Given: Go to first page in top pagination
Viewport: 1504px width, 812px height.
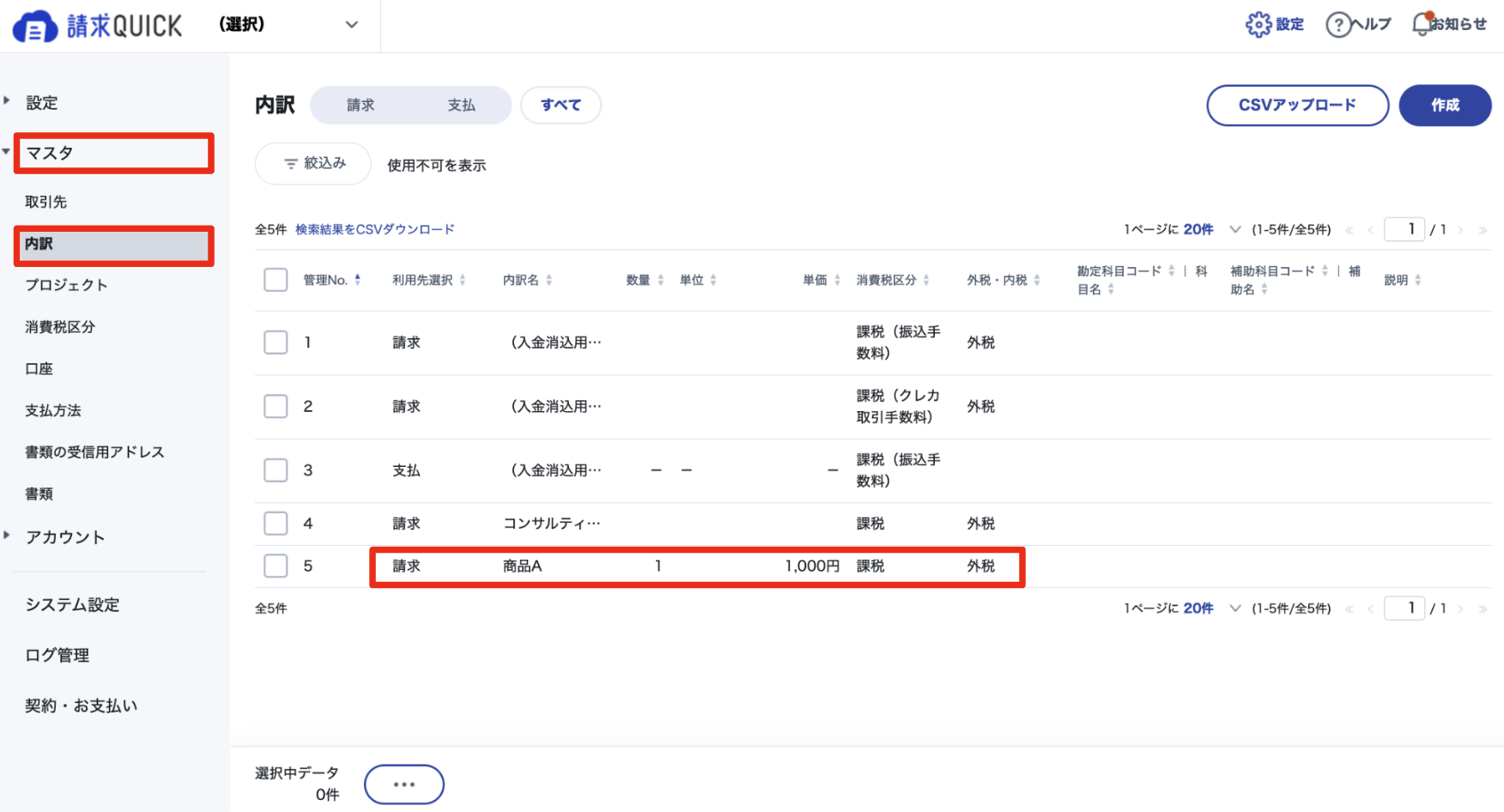Looking at the screenshot, I should tap(1349, 230).
